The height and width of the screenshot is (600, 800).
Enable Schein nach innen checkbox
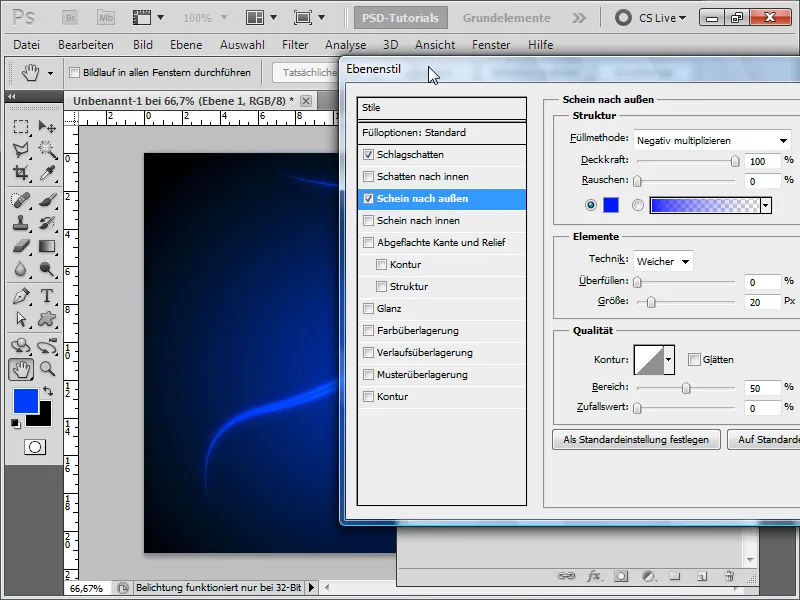368,220
